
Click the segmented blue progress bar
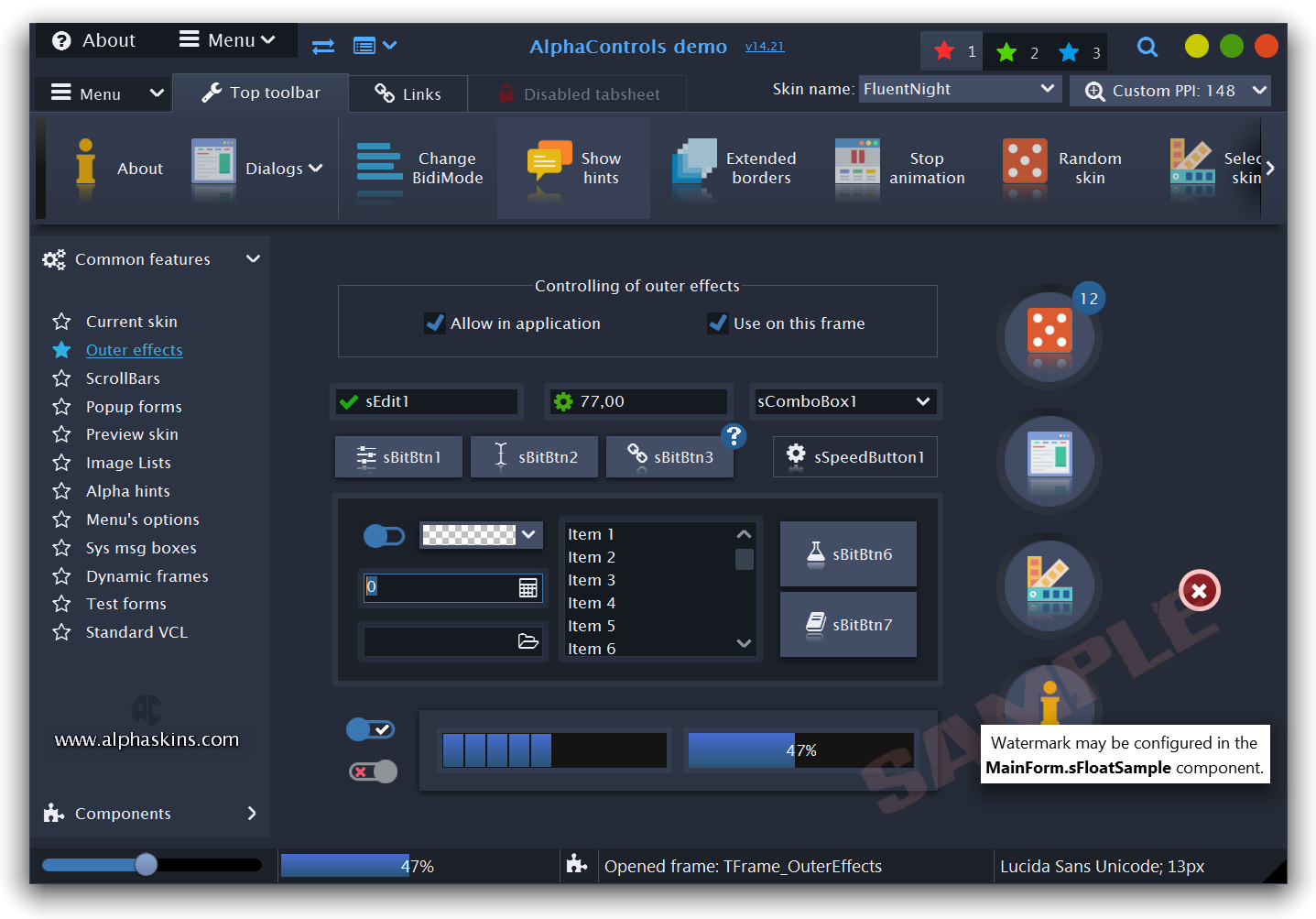[555, 750]
